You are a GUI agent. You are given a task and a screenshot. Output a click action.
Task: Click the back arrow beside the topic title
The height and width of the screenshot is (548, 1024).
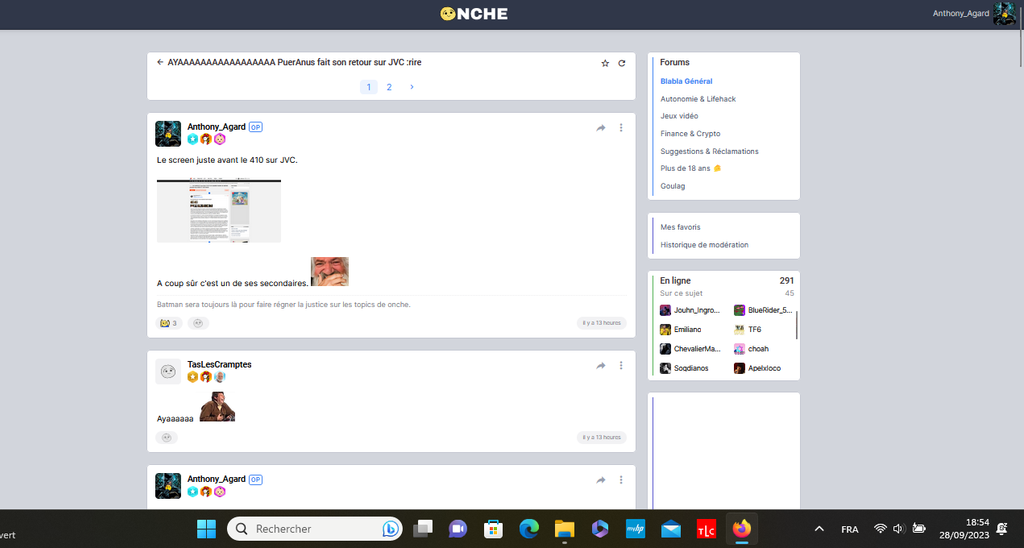point(160,62)
